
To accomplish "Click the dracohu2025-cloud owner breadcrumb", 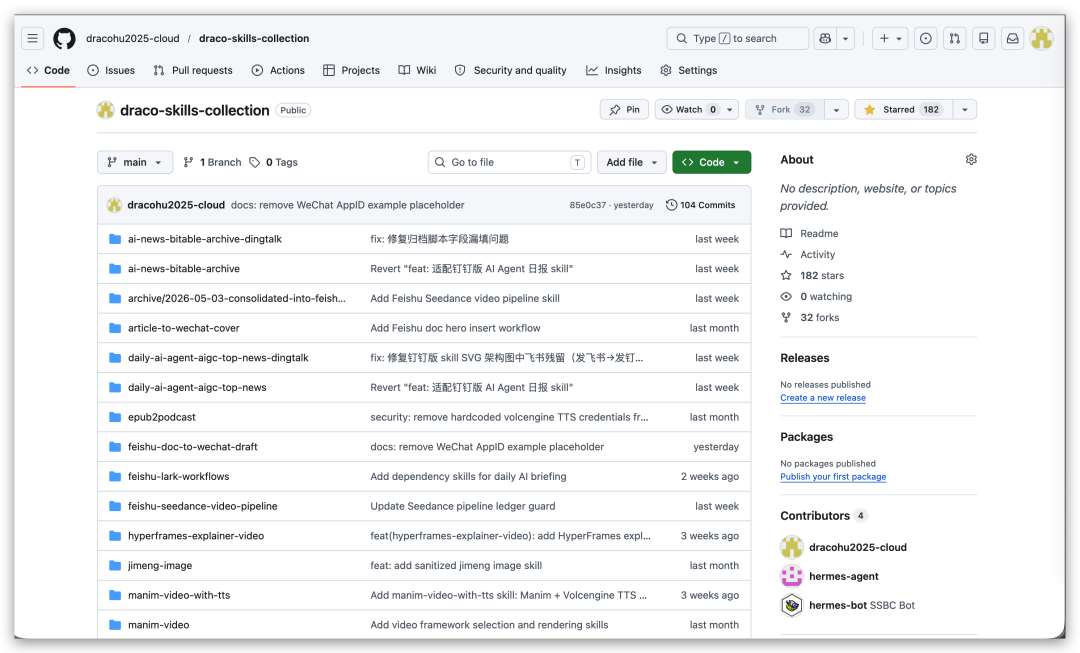I will pos(133,39).
